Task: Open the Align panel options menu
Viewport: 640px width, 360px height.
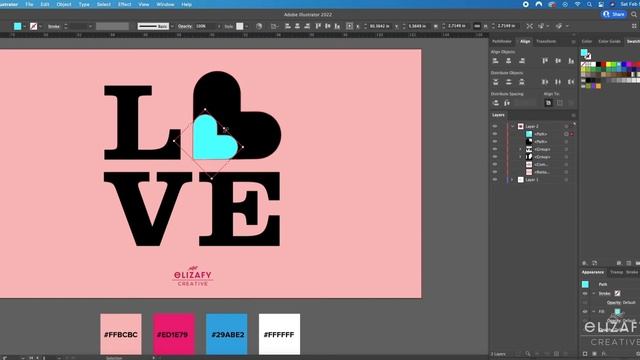Action: coord(573,42)
